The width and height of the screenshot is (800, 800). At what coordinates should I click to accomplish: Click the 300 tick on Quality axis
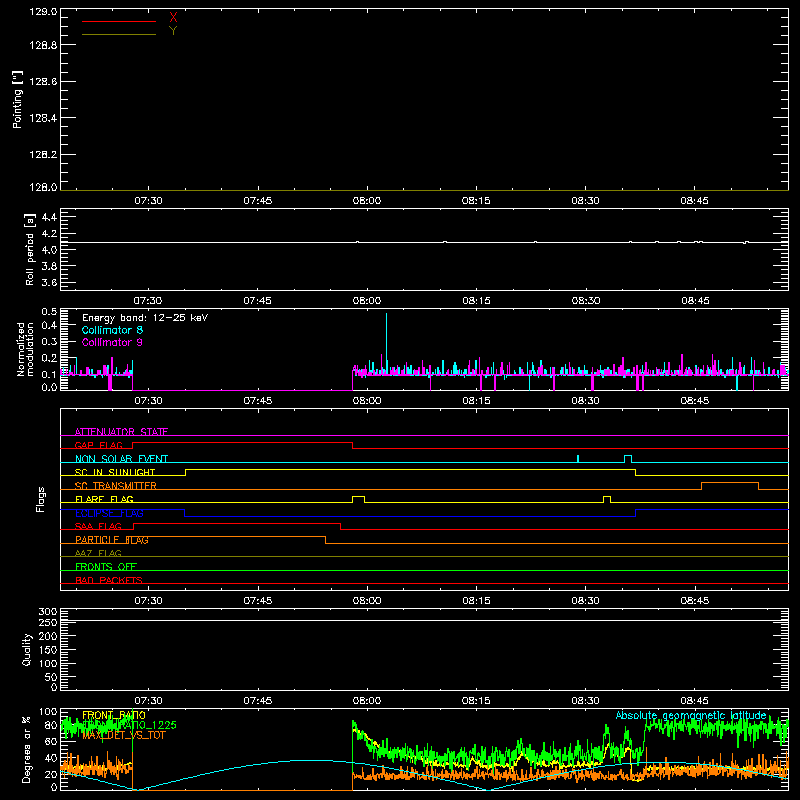[47, 612]
